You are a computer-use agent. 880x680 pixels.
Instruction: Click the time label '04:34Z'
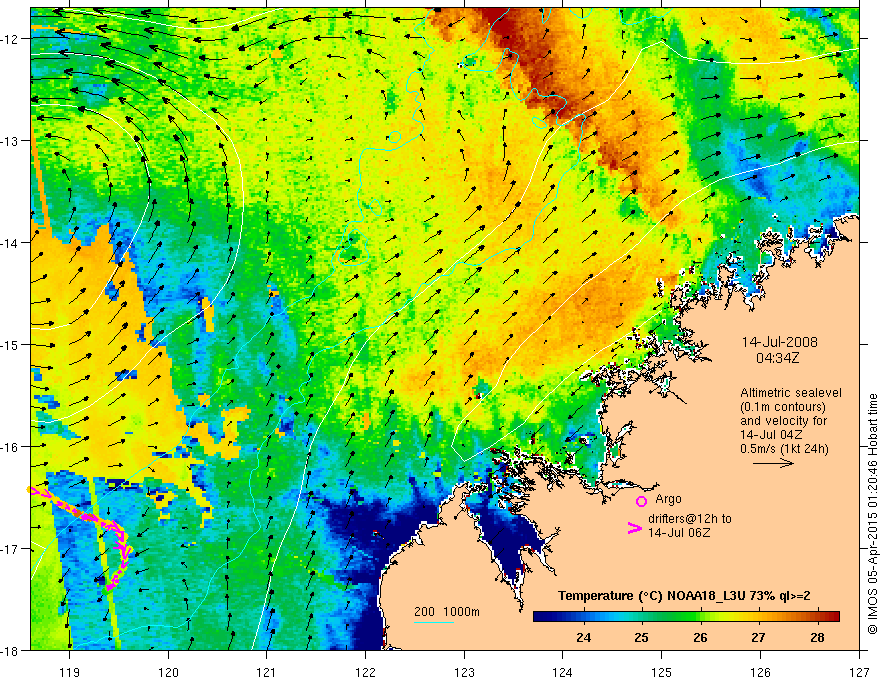[777, 358]
